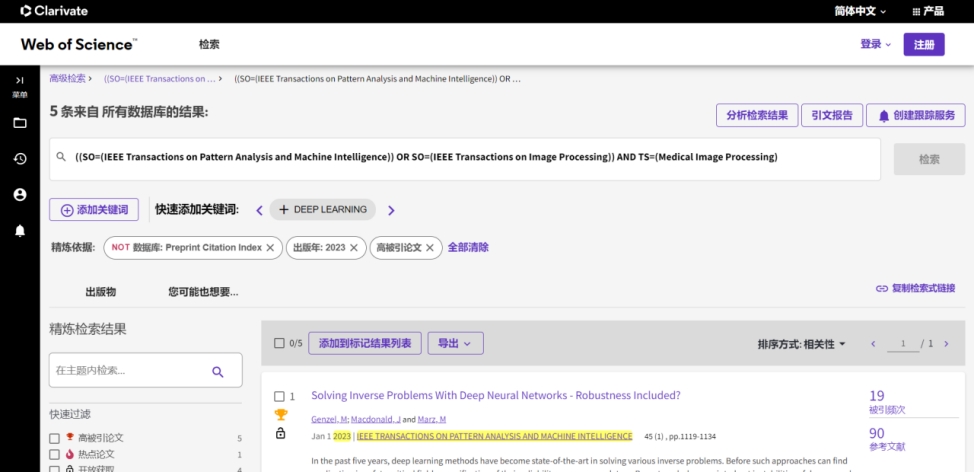This screenshot has width=975, height=472.
Task: Click 全部清除 to clear all filters
Action: pyautogui.click(x=468, y=248)
